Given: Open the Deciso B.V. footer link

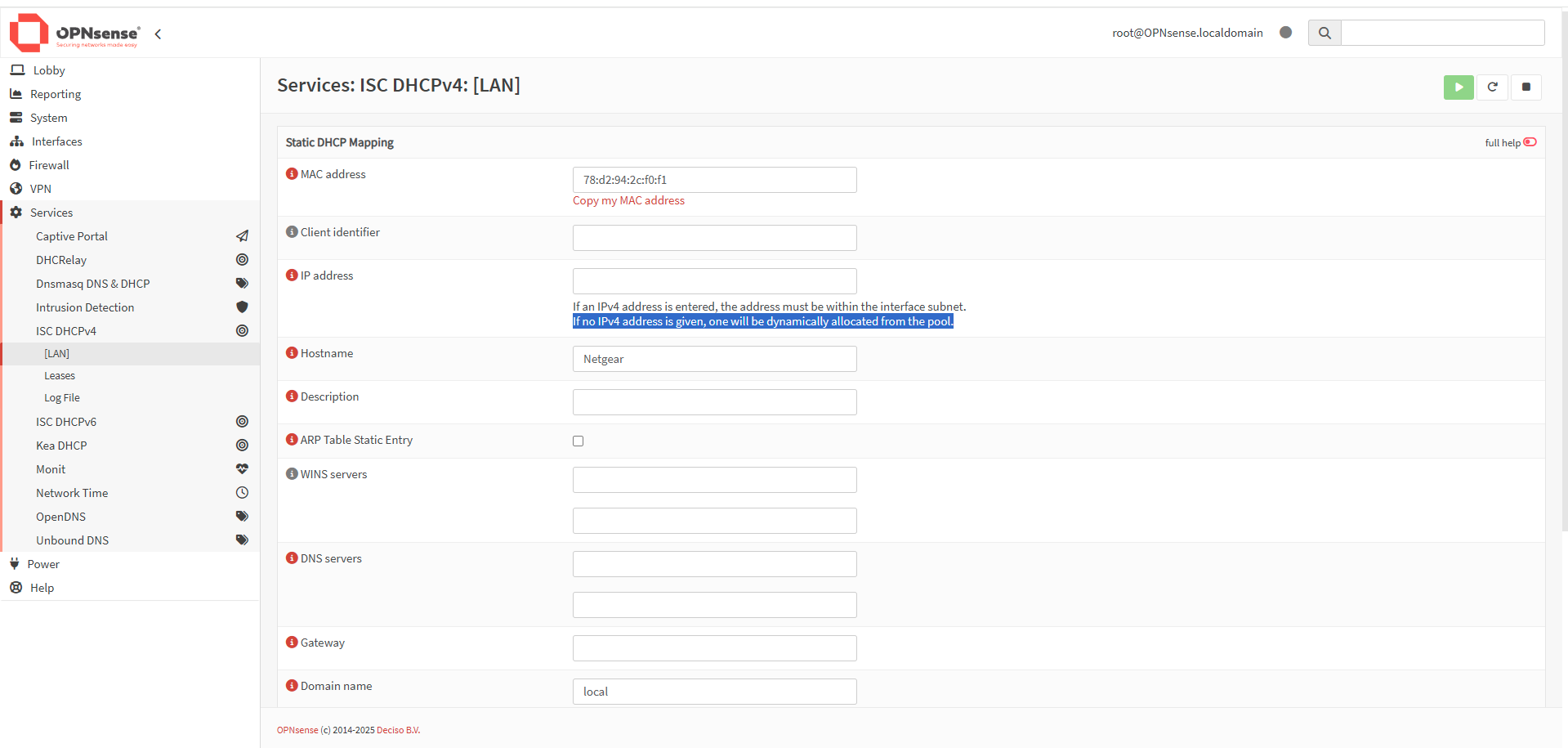Looking at the screenshot, I should (x=398, y=730).
